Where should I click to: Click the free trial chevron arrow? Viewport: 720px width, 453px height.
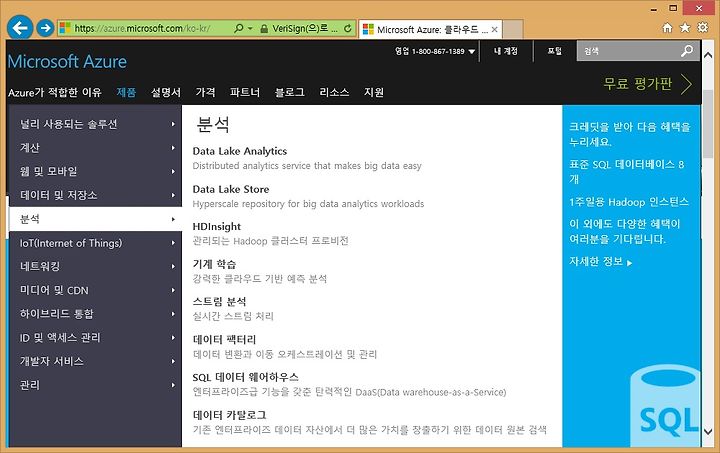pos(686,84)
